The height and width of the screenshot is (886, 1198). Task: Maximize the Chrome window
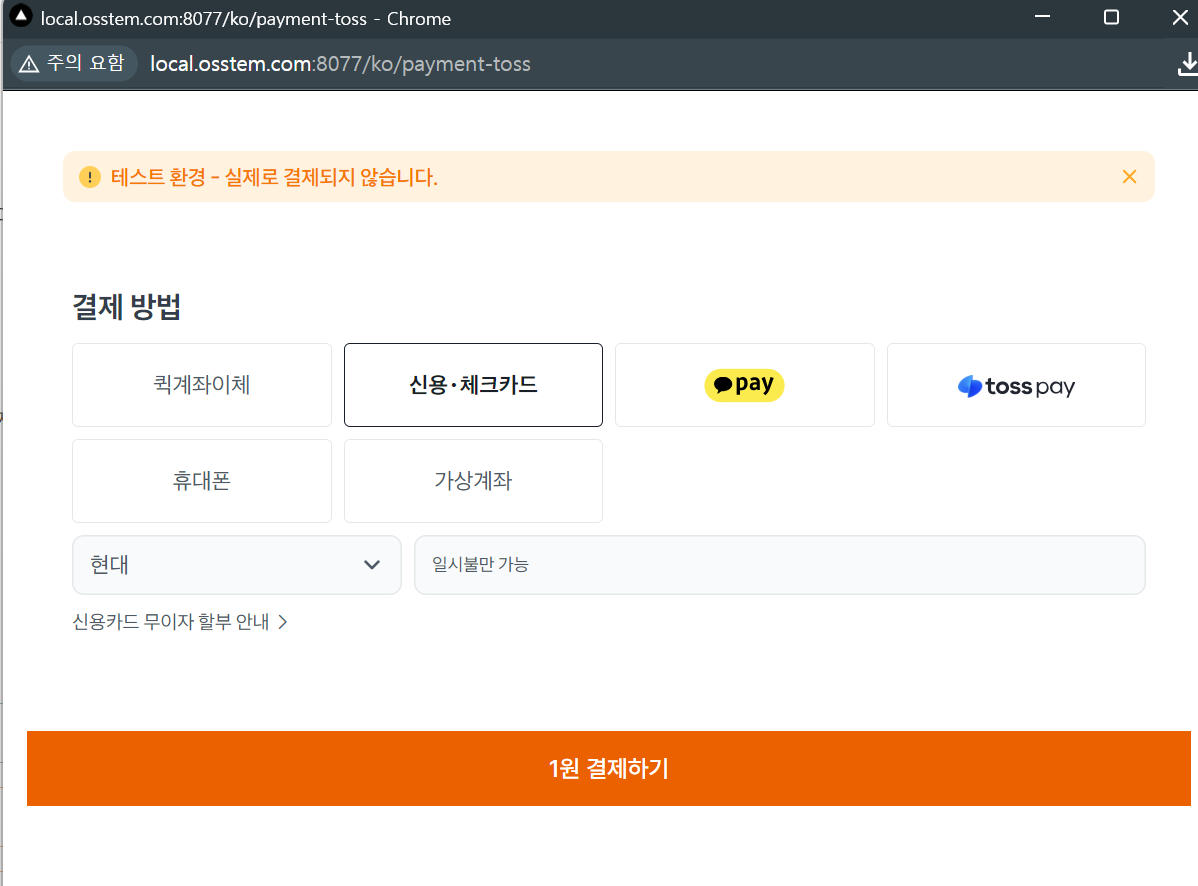[x=1112, y=17]
